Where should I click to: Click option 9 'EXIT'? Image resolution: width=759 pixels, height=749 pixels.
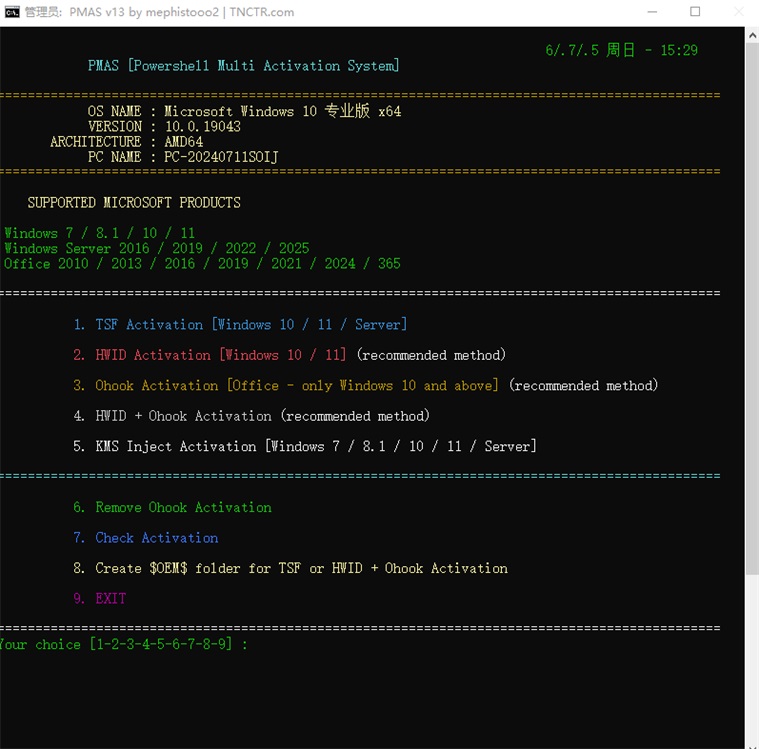tap(100, 599)
